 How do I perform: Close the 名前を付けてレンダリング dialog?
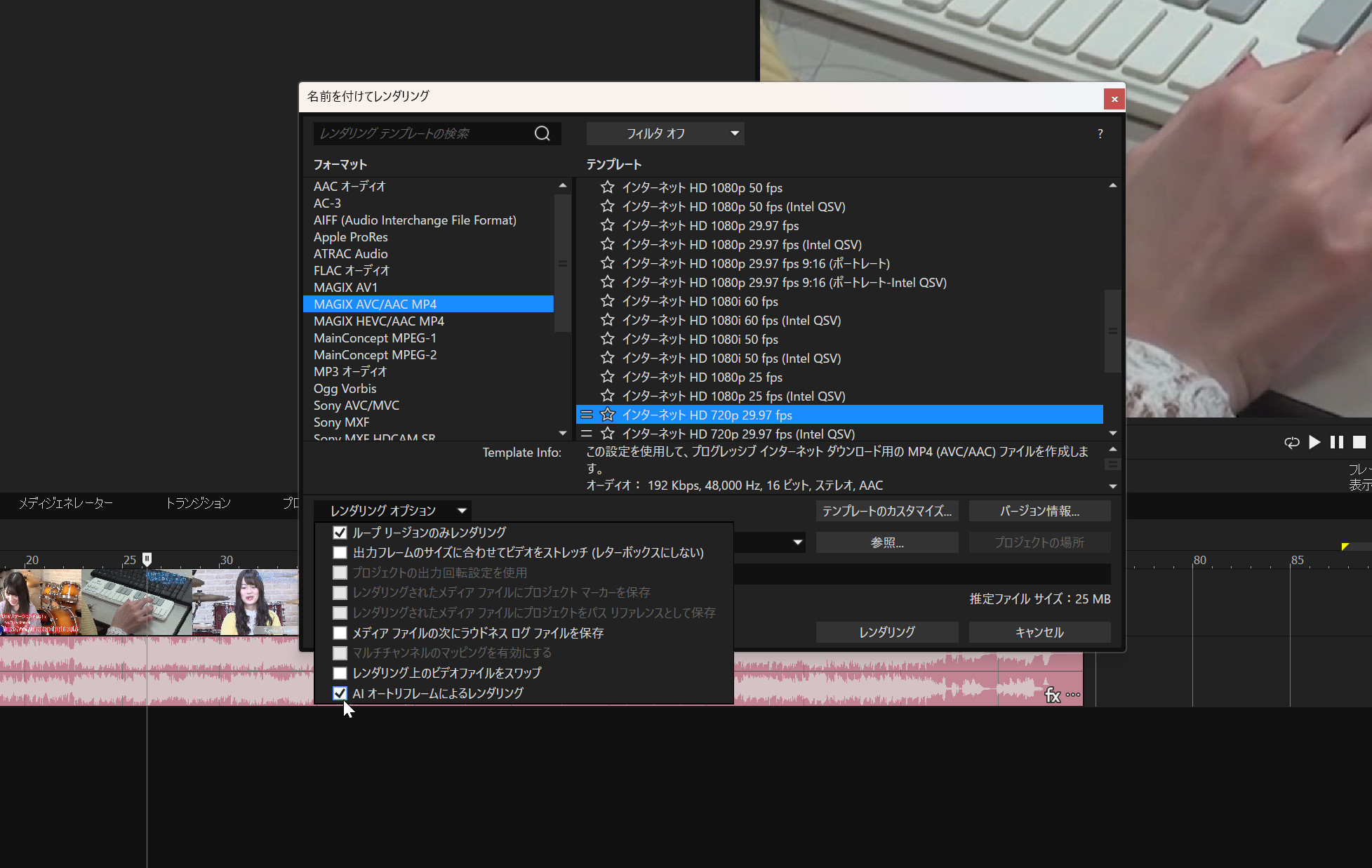pyautogui.click(x=1114, y=99)
